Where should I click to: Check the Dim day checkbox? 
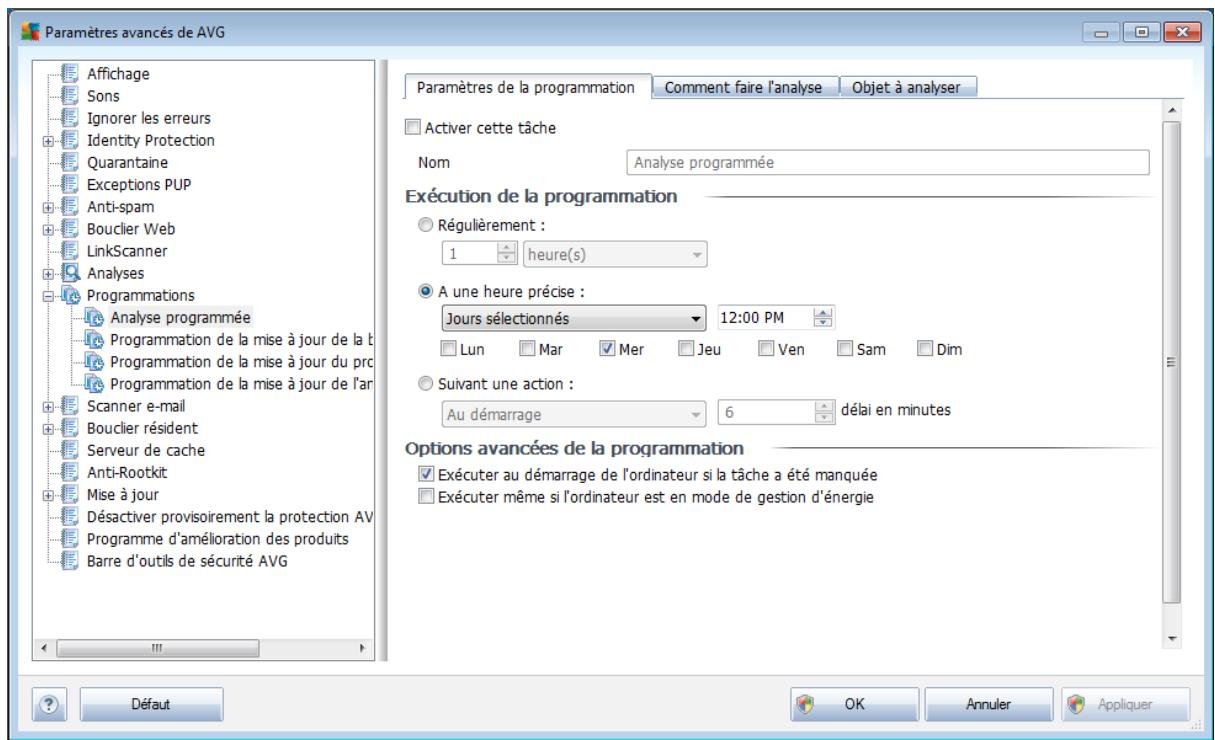[x=925, y=348]
